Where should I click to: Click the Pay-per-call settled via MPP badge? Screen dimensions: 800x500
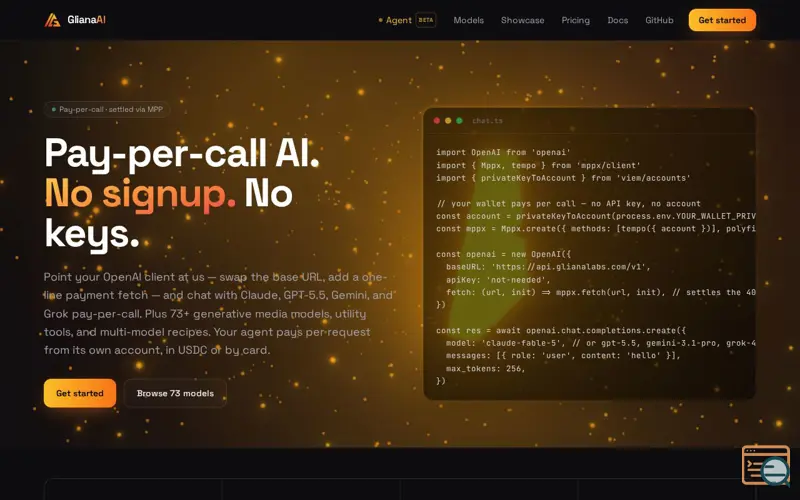107,109
